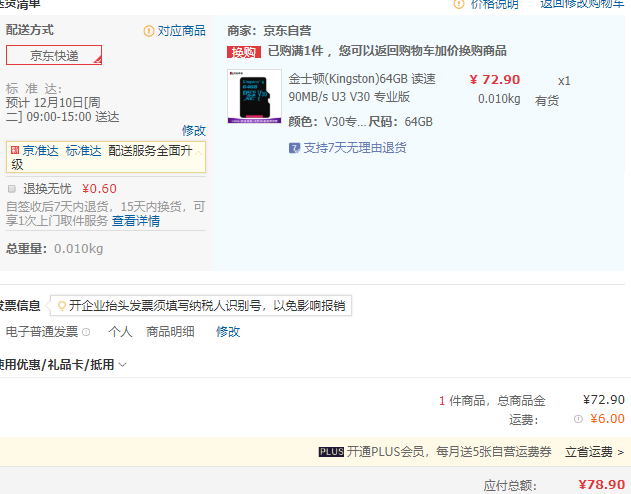Viewport: 631px width, 494px height.
Task: Click the 商品明细 invoice content text
Action: (x=170, y=331)
